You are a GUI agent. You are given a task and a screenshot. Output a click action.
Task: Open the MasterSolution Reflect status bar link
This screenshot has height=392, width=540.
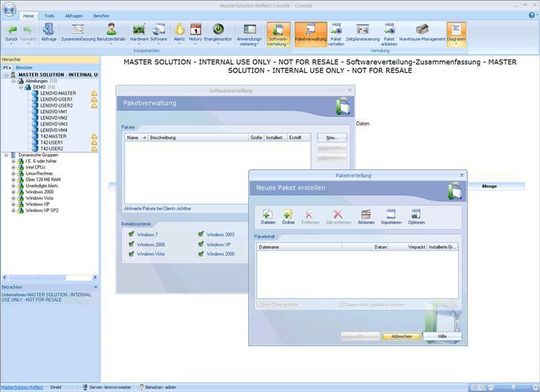pos(22,388)
